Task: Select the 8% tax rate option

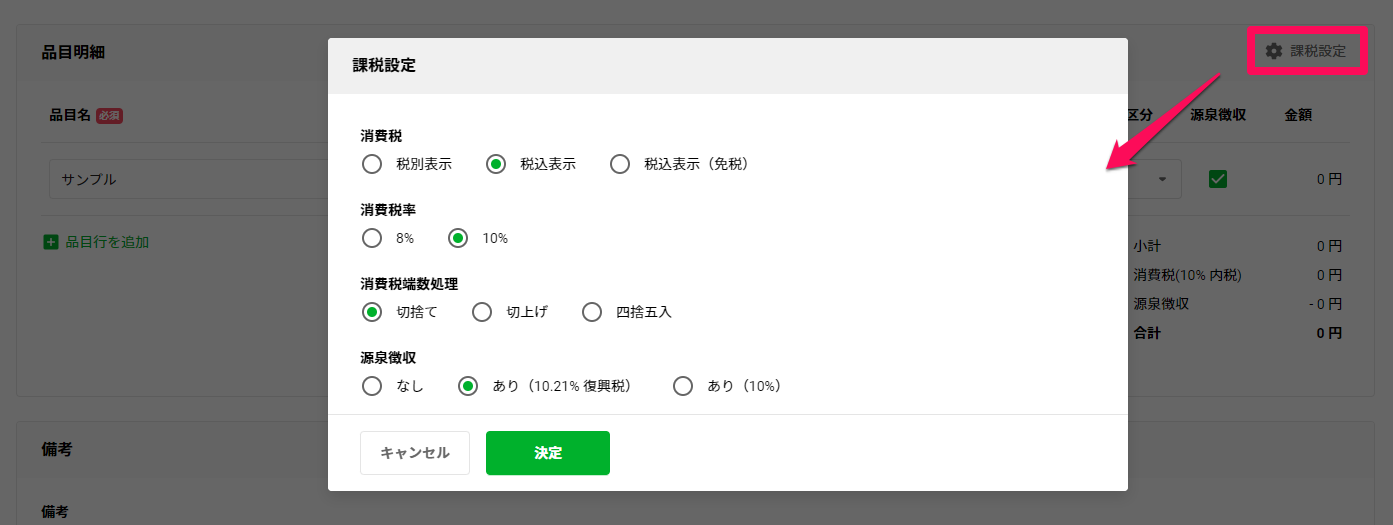Action: click(x=372, y=238)
